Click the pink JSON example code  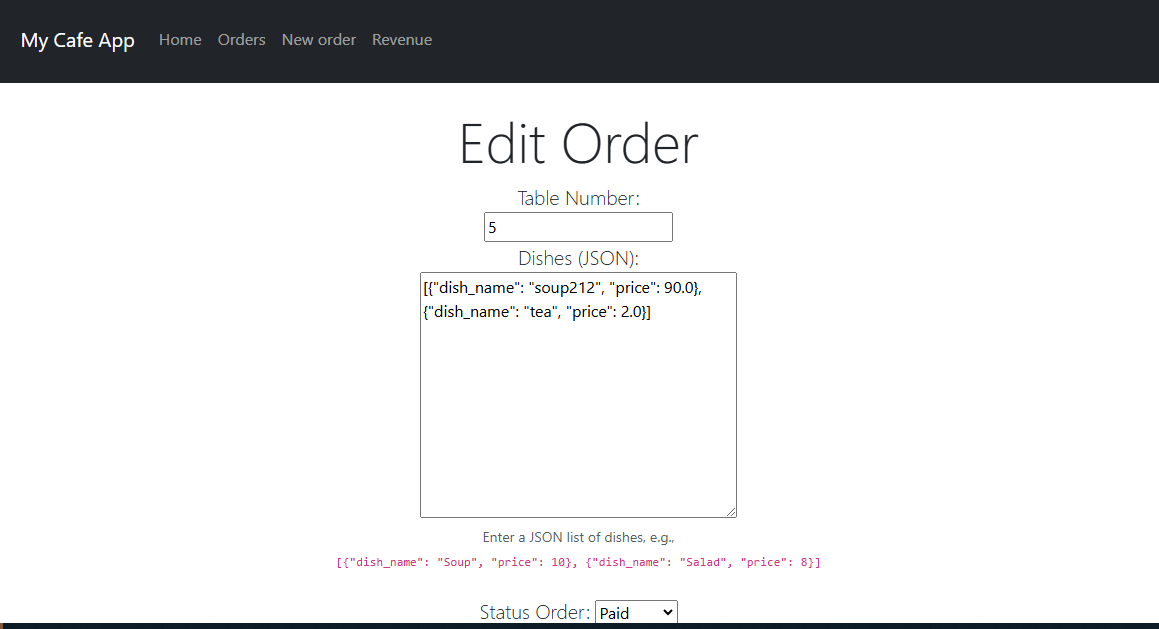coord(578,562)
